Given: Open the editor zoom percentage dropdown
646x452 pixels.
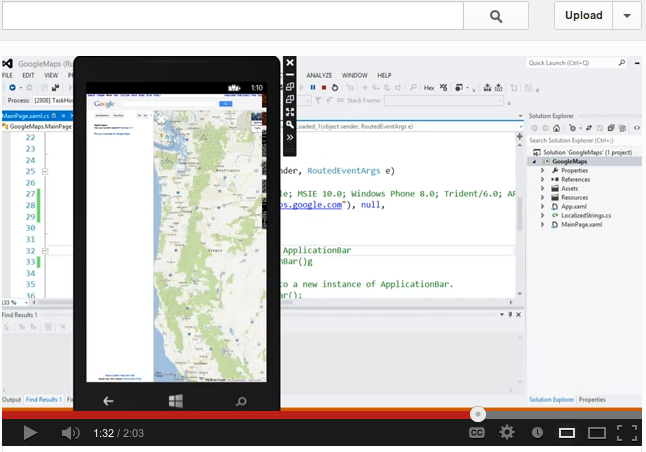Looking at the screenshot, I should coord(26,302).
